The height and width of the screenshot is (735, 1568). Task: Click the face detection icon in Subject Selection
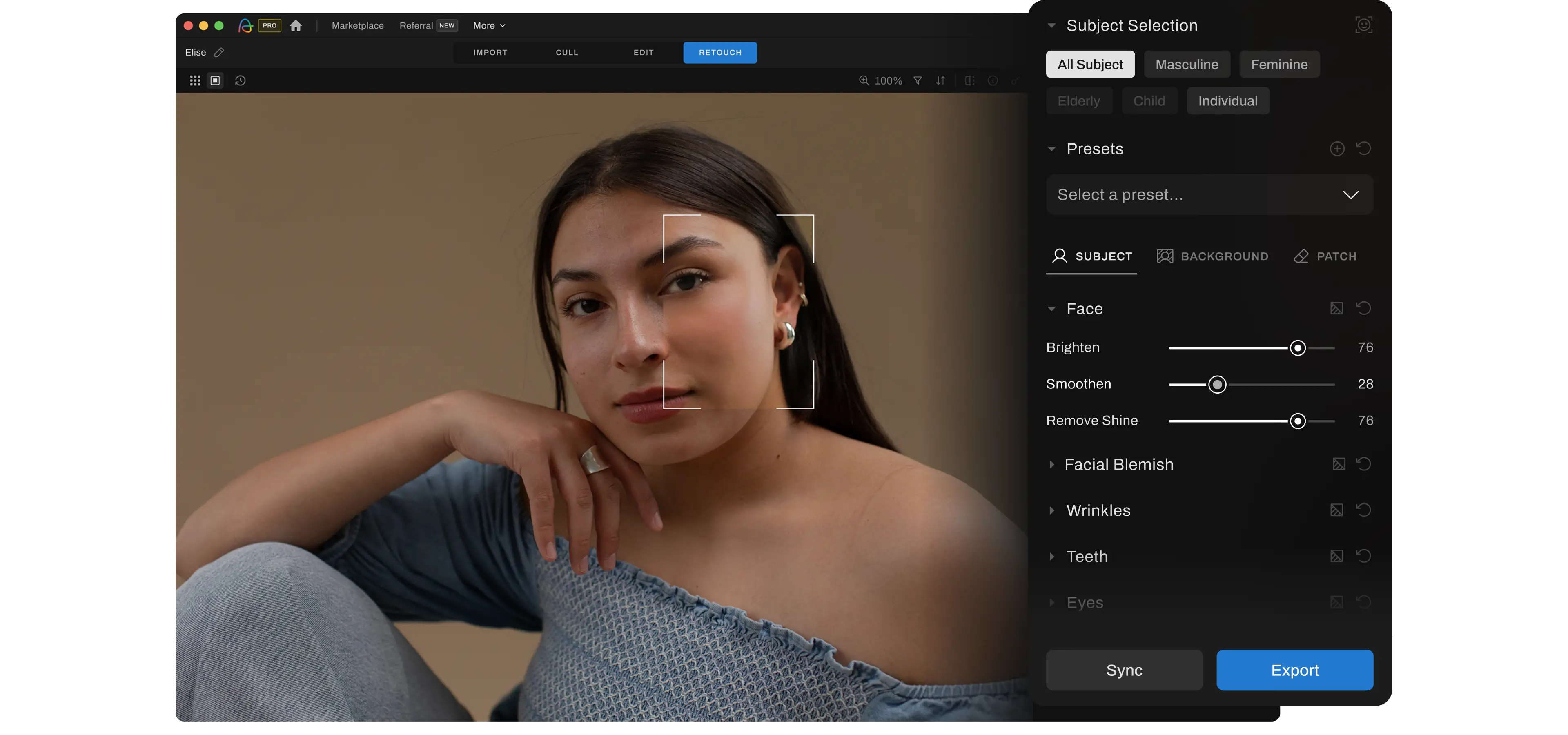(1363, 25)
